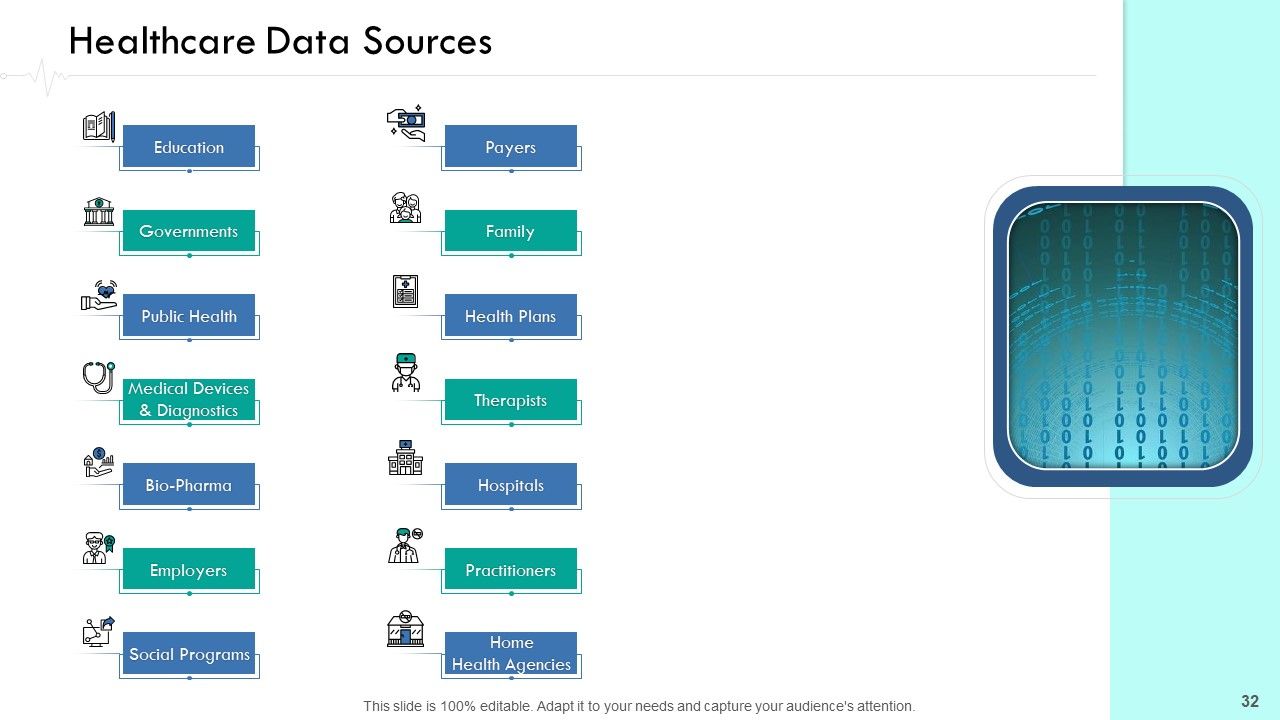The height and width of the screenshot is (720, 1280).
Task: Select the Home Health Agencies house icon
Action: pyautogui.click(x=405, y=628)
